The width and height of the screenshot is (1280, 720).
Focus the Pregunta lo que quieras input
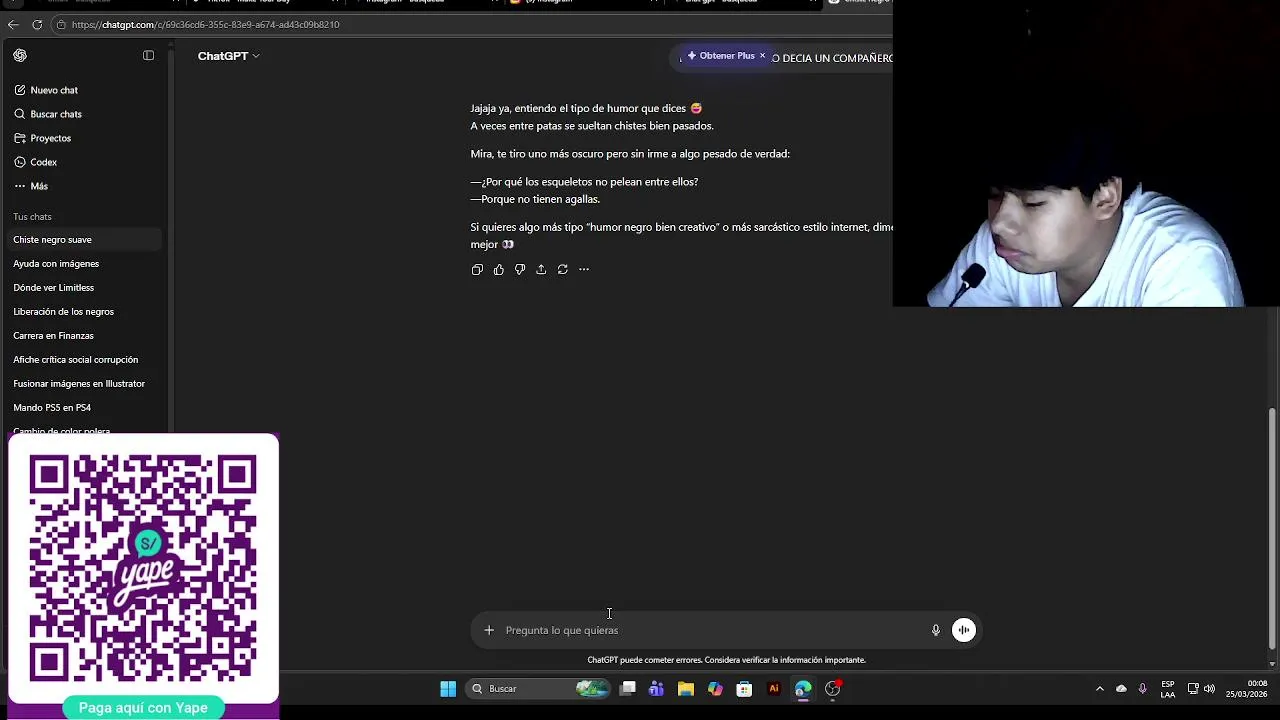714,630
